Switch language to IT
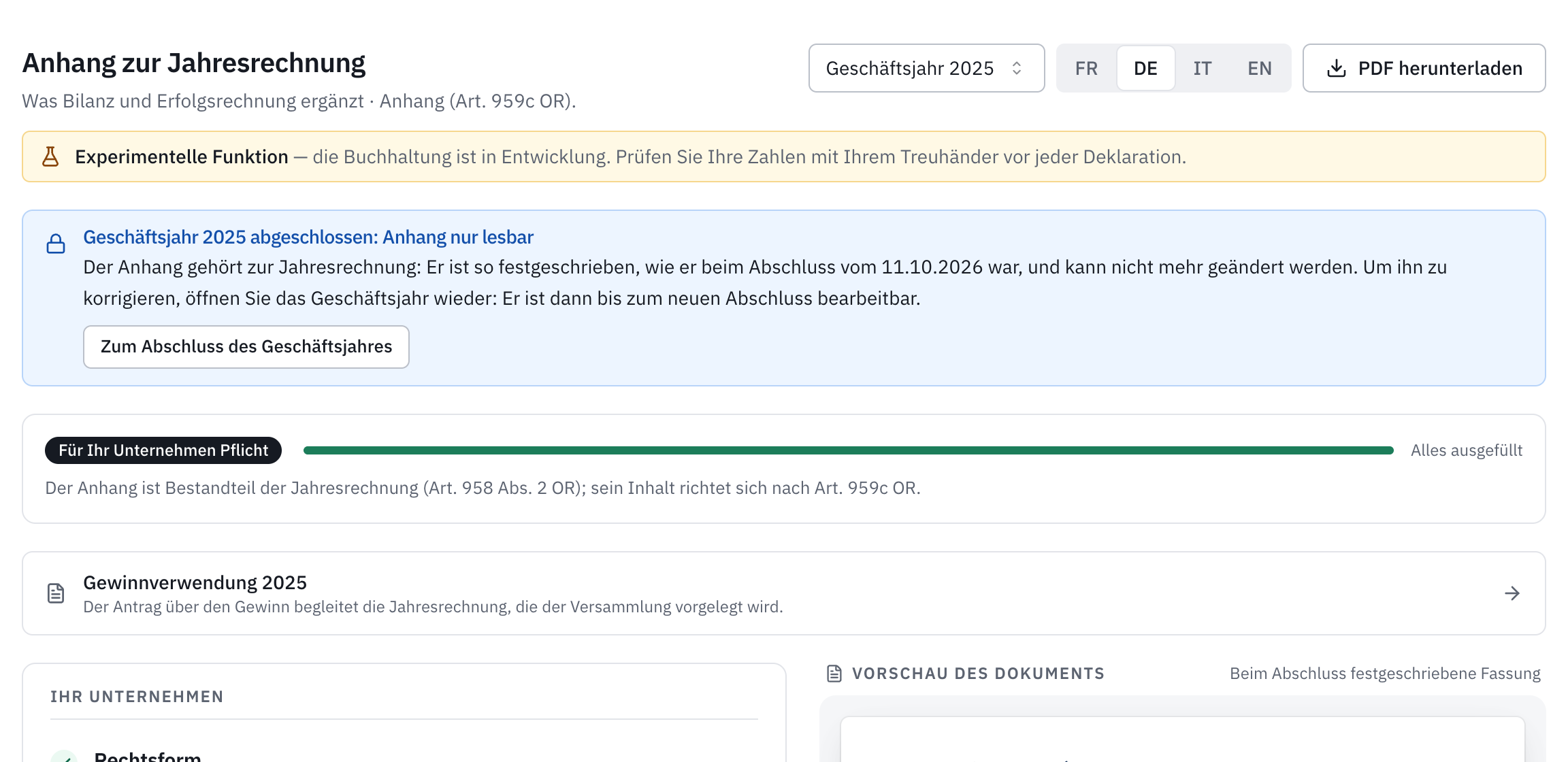The height and width of the screenshot is (762, 1568). coord(1203,68)
